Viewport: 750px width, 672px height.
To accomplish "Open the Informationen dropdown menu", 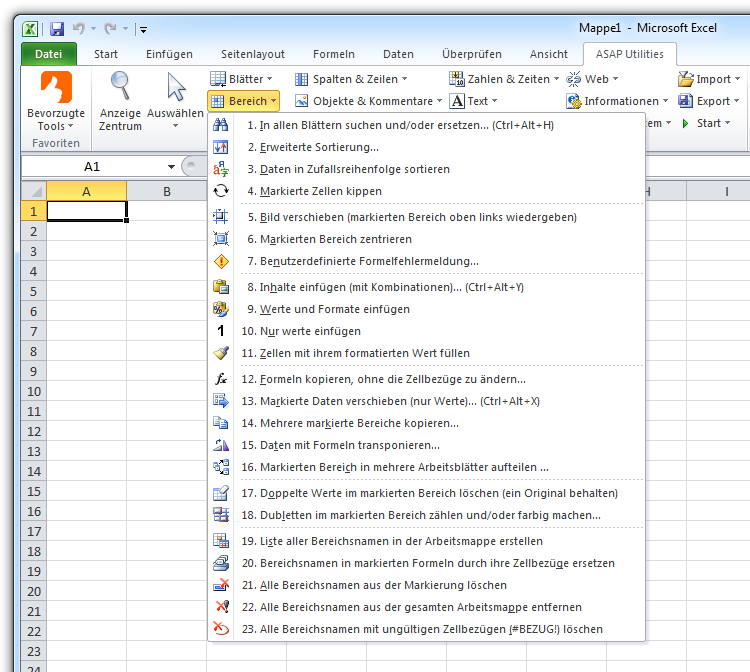I will point(617,101).
